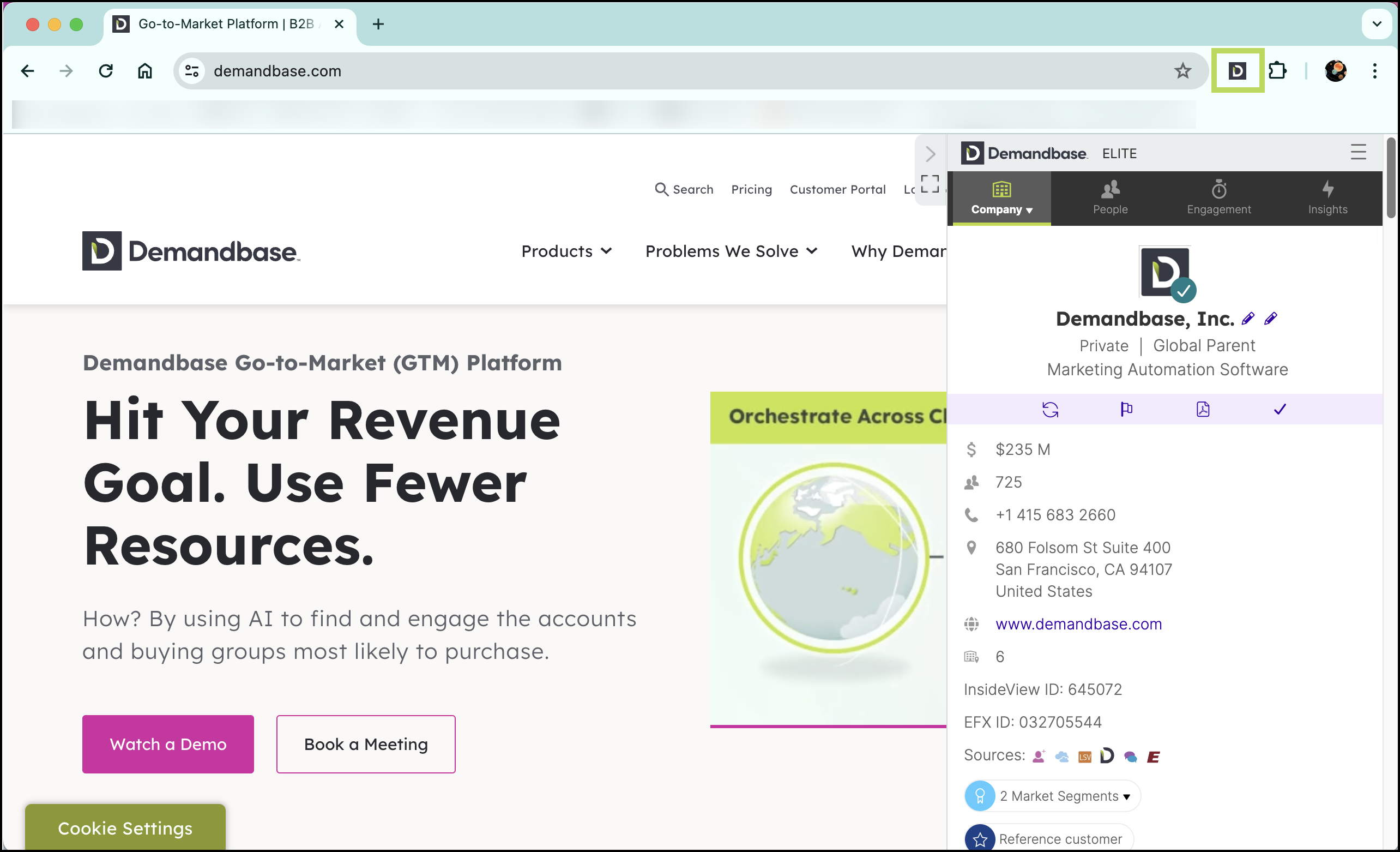The height and width of the screenshot is (852, 1400).
Task: Open the www.demandbase.com link in panel
Action: coord(1078,624)
